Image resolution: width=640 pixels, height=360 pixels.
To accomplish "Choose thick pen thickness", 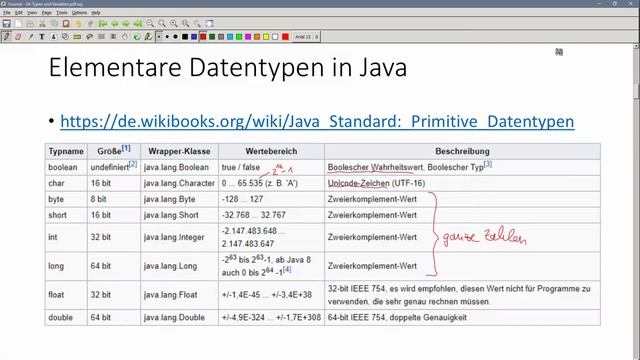I will [x=175, y=37].
